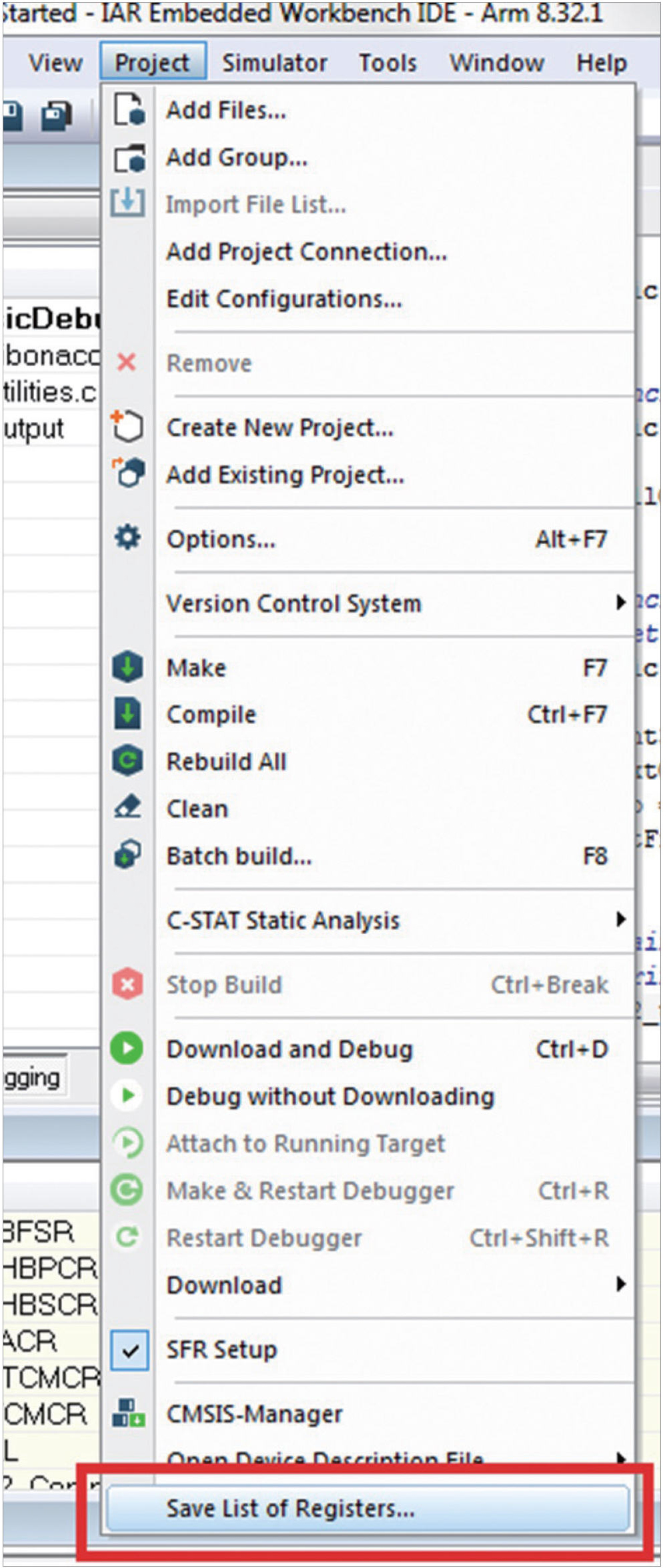
Task: Toggle the SFR Setup checkmark
Action: (129, 1349)
